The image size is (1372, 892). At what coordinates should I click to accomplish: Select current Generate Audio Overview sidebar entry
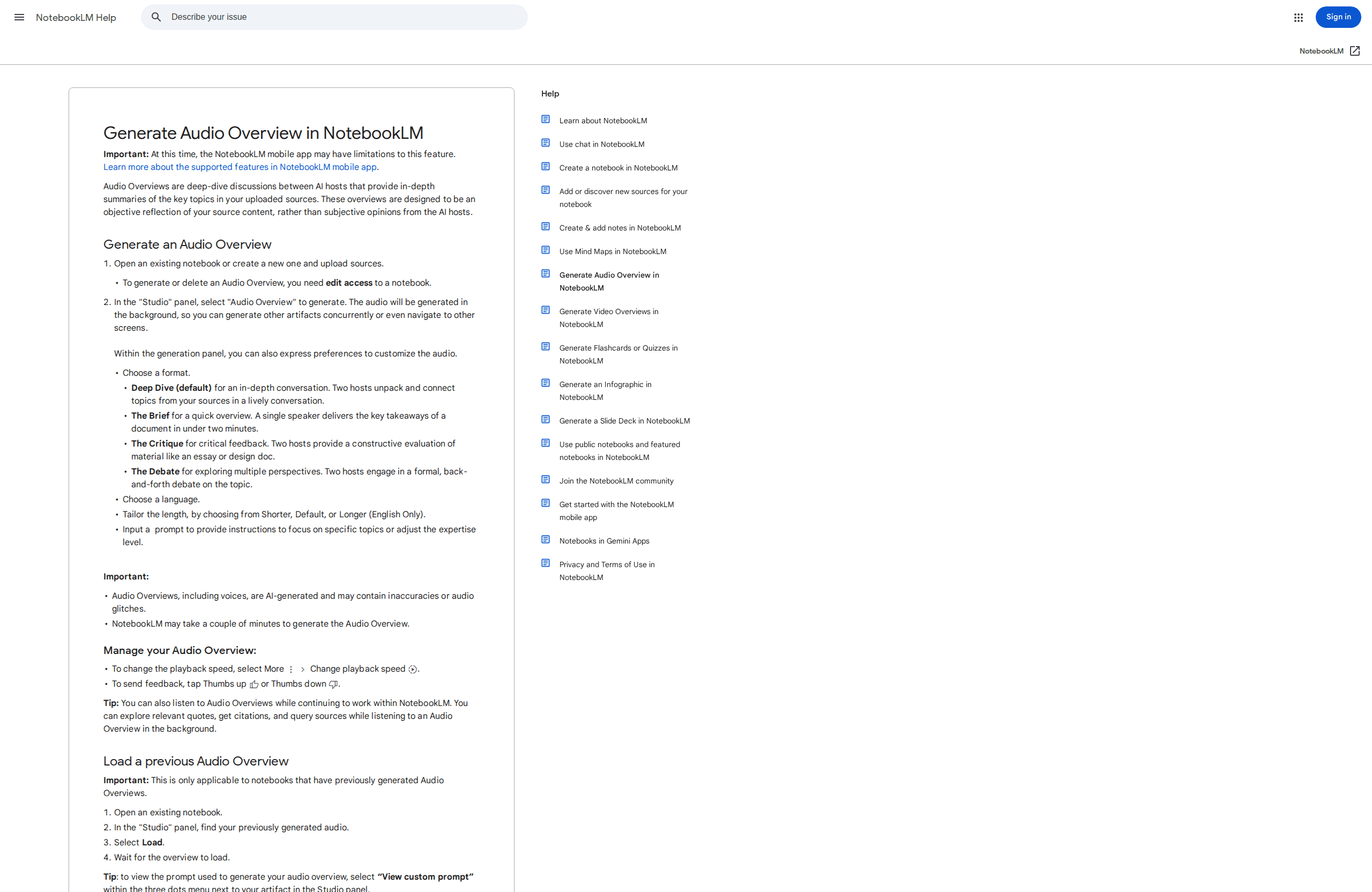click(x=609, y=281)
